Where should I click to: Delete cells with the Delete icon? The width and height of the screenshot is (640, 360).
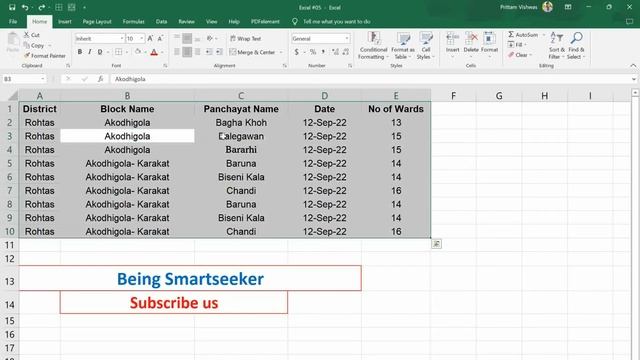point(471,44)
